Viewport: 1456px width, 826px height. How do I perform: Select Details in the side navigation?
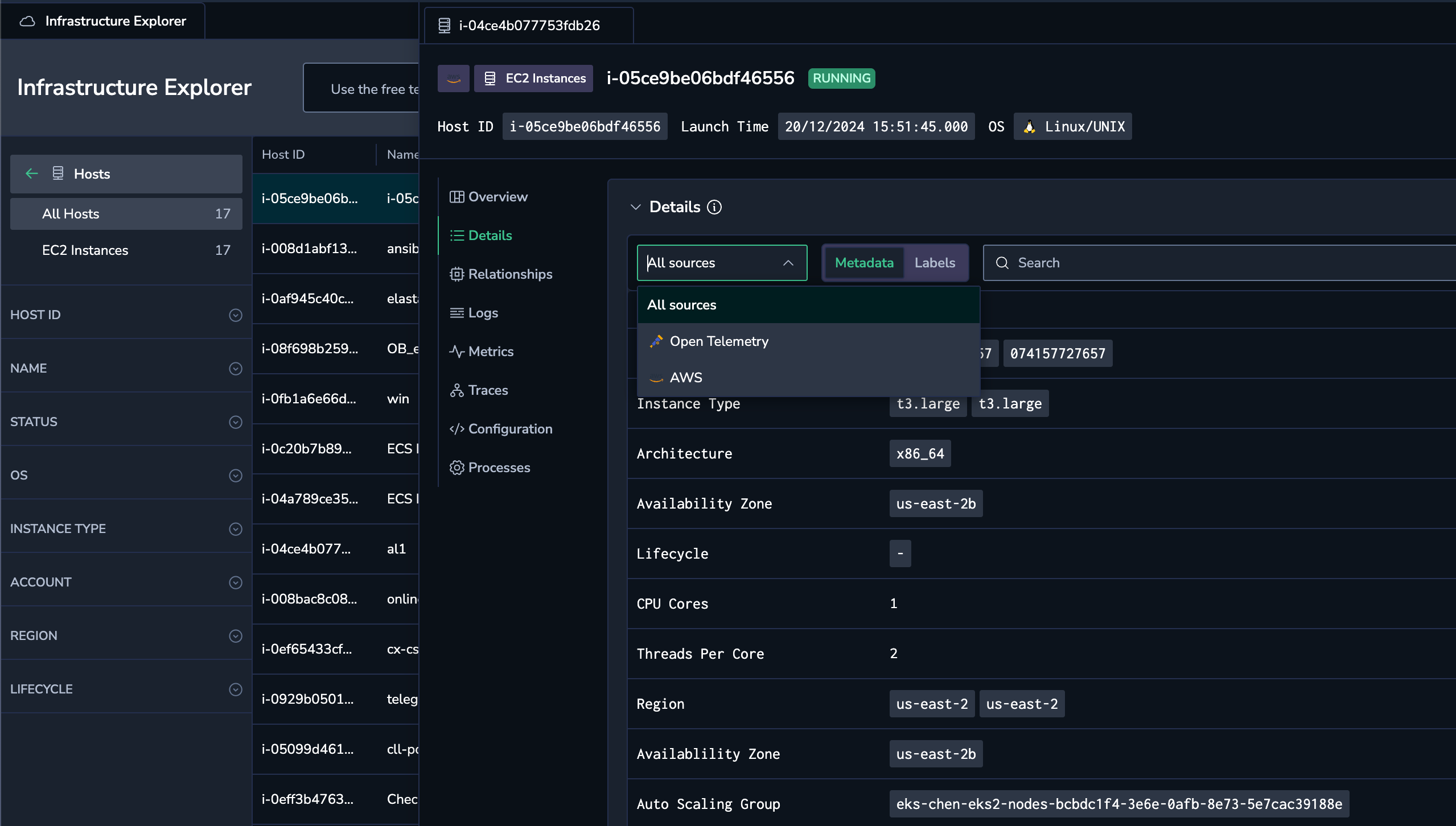click(480, 236)
